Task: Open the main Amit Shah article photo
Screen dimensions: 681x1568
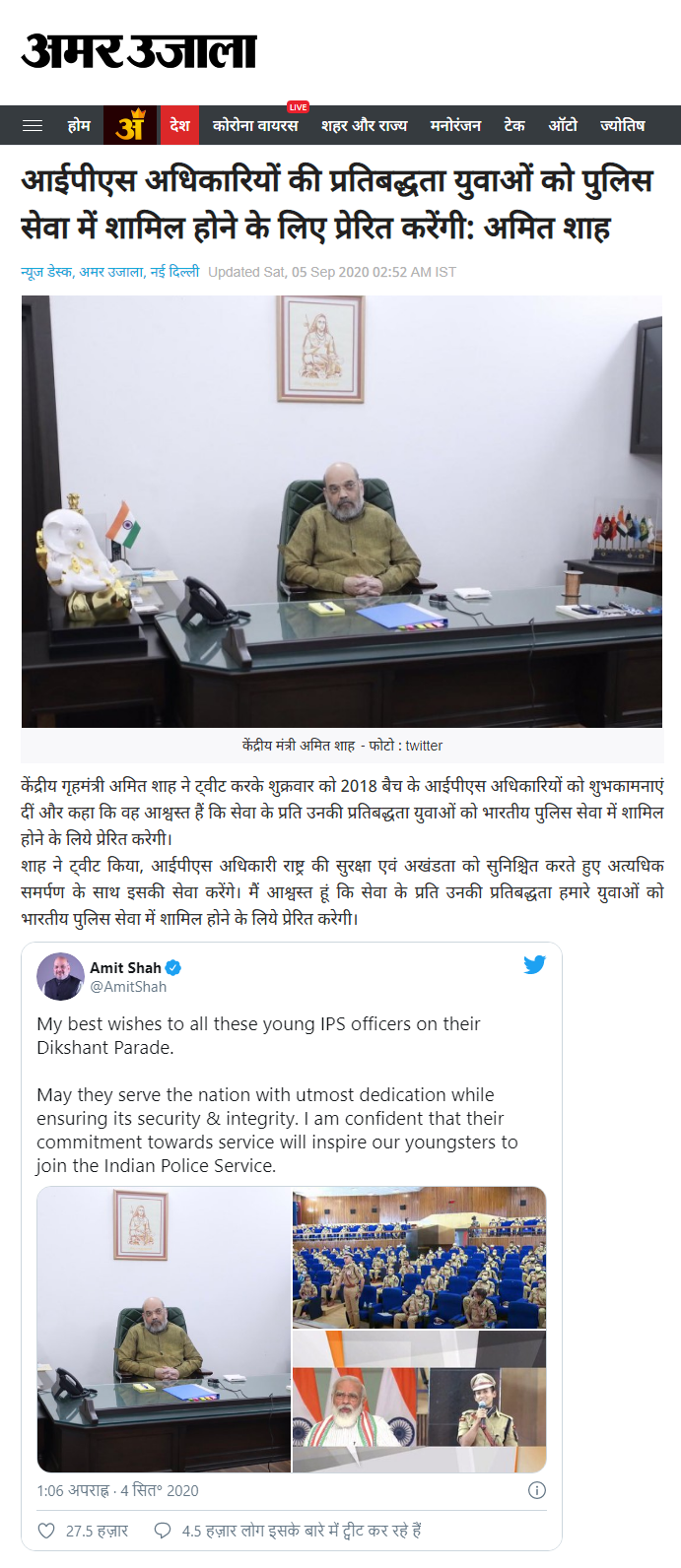Action: pyautogui.click(x=342, y=511)
